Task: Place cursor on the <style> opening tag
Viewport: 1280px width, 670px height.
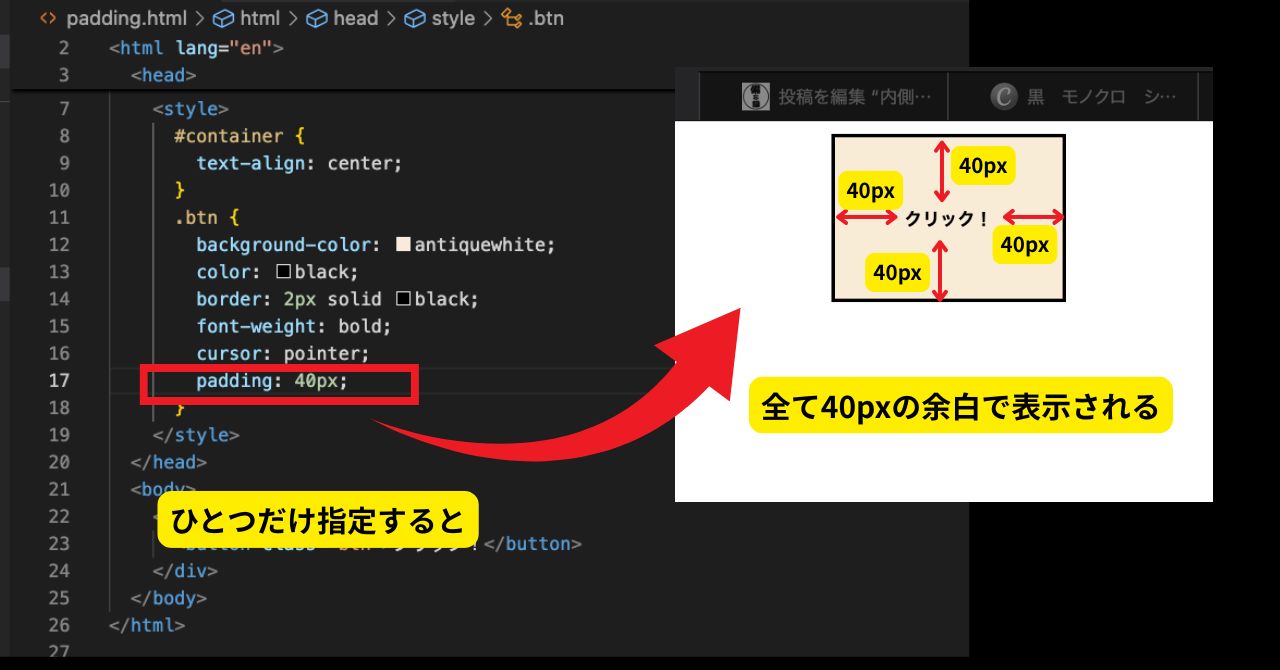Action: (190, 108)
